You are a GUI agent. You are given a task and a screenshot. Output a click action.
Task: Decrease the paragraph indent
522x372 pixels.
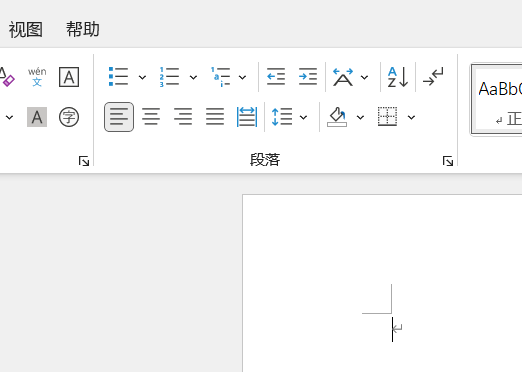pyautogui.click(x=276, y=77)
